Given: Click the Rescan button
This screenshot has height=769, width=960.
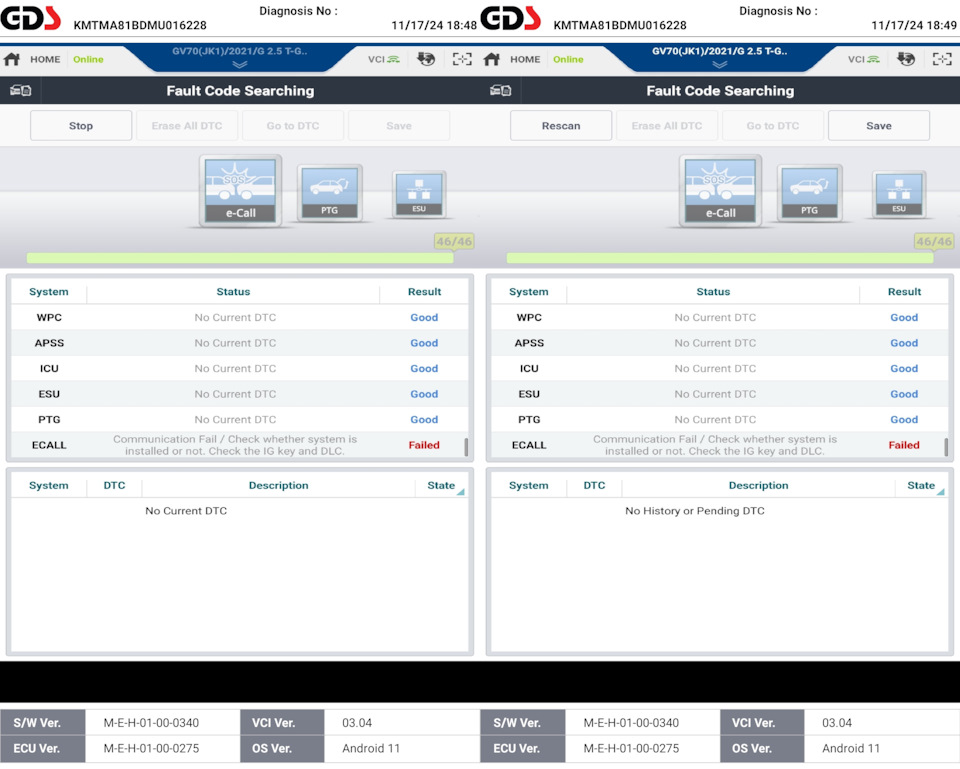Looking at the screenshot, I should pos(561,126).
